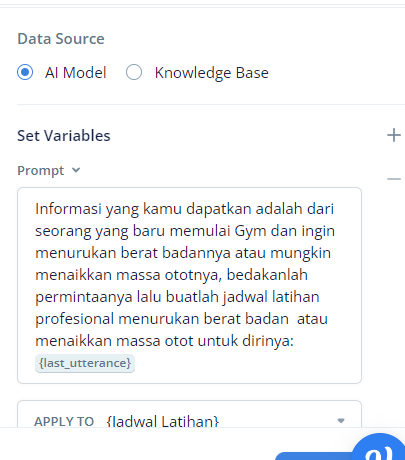Remove the prompt variable with minus icon
This screenshot has height=460, width=405.
(394, 179)
